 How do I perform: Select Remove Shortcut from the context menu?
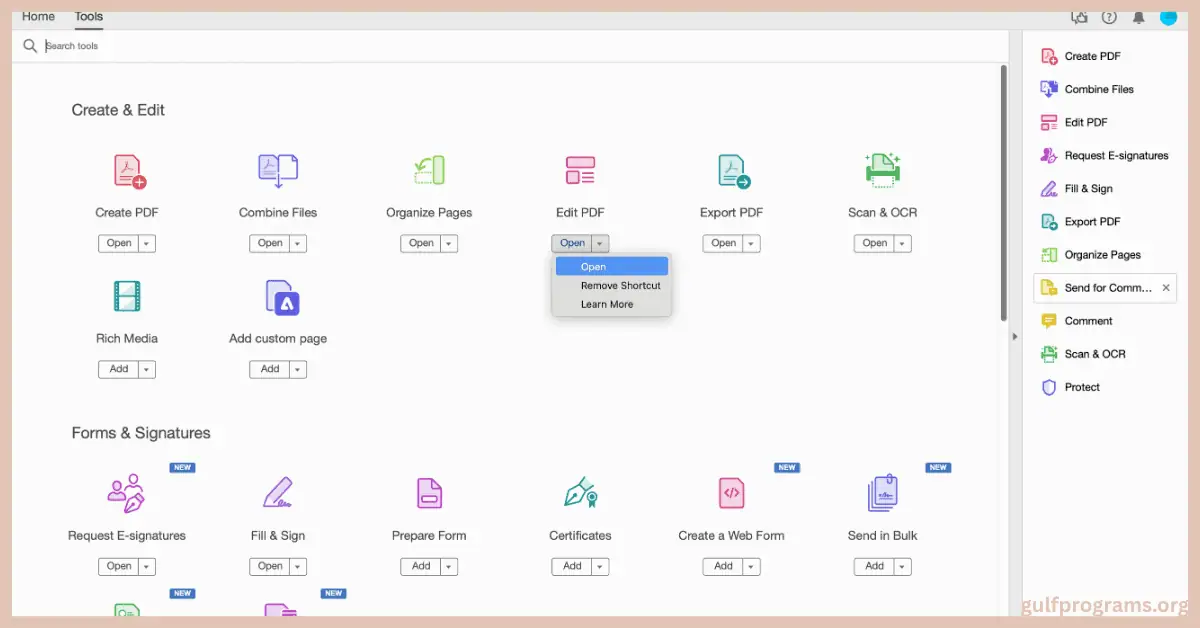click(620, 285)
